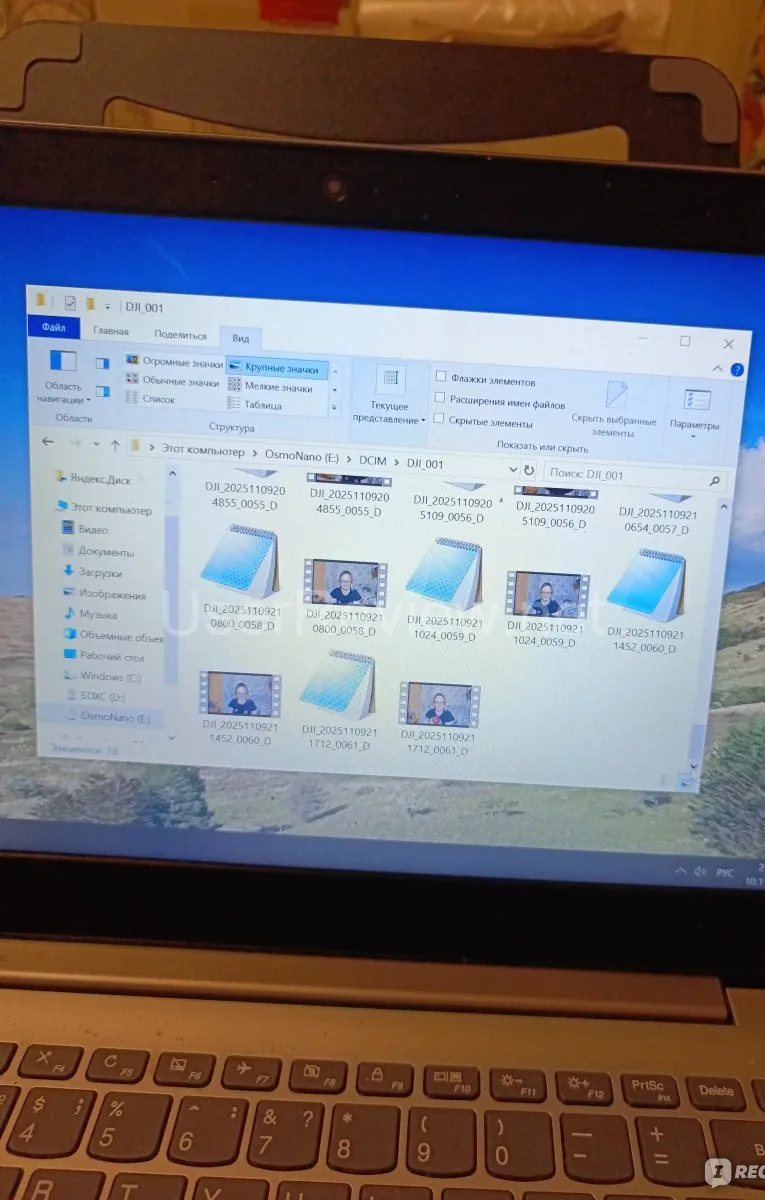Choose the Таблица view layout

(262, 406)
